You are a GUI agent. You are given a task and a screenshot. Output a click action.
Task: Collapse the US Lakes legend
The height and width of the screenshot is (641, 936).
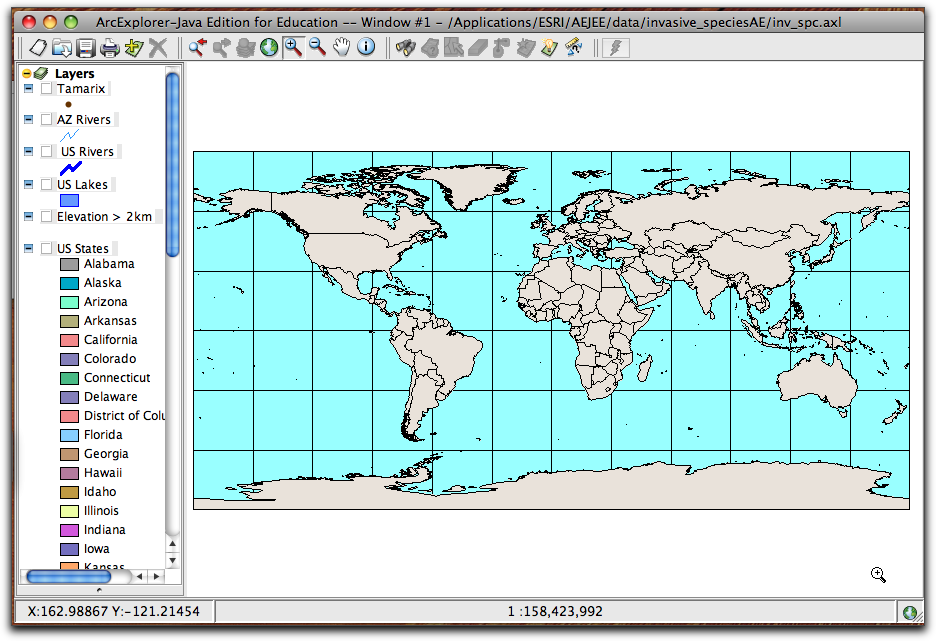pyautogui.click(x=28, y=185)
